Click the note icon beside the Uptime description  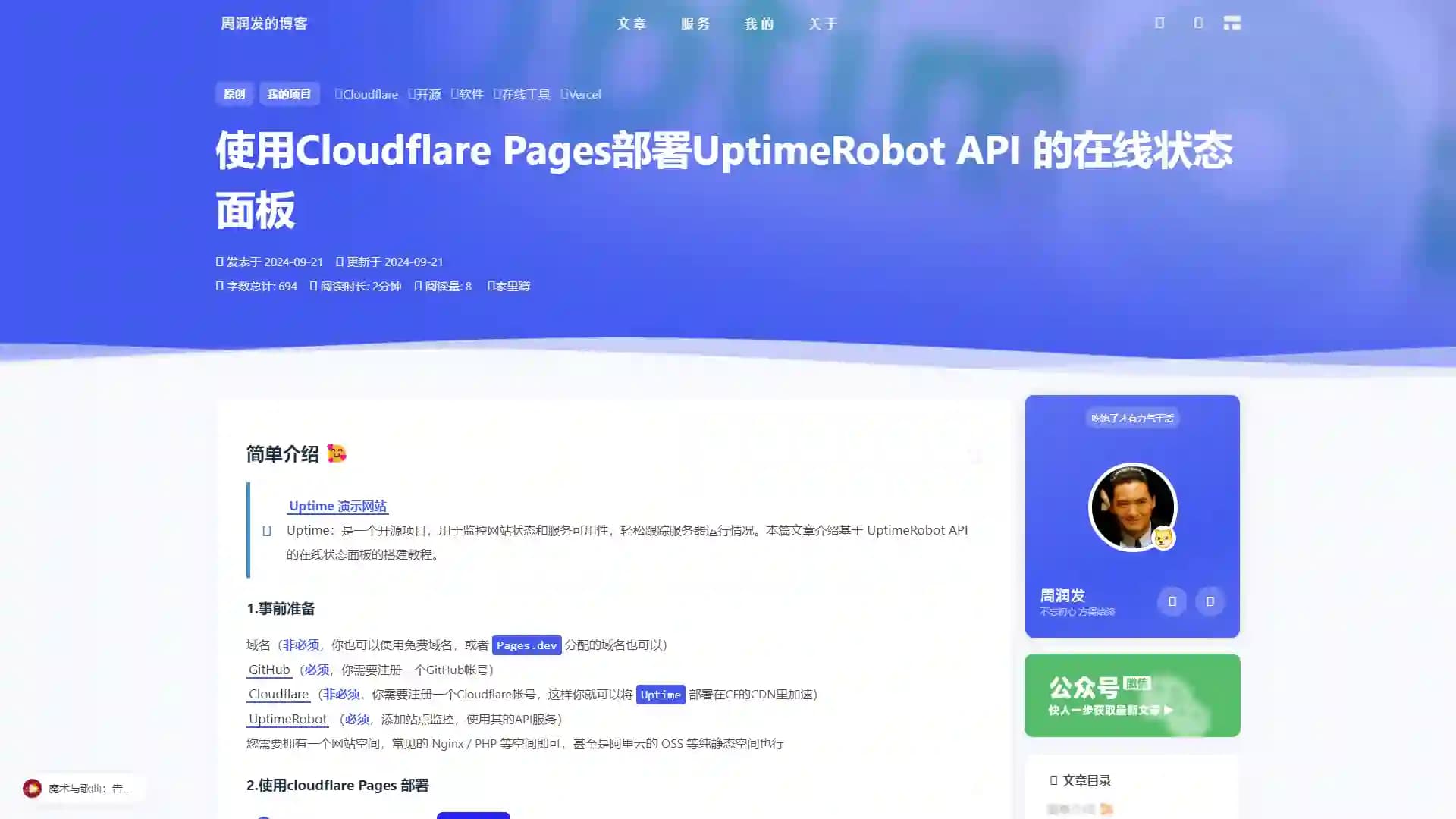(x=267, y=531)
